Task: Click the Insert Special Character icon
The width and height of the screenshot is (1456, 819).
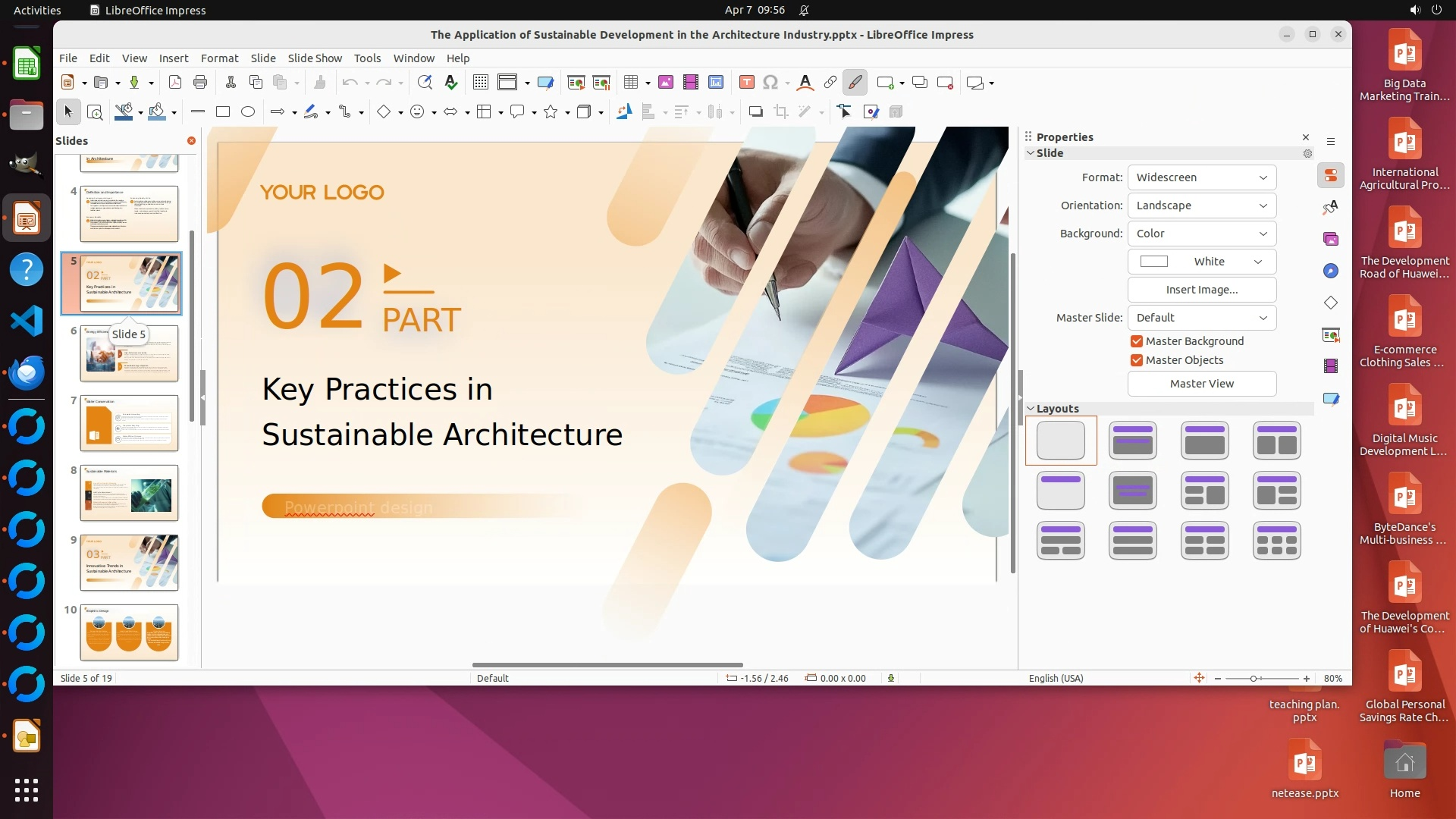Action: pos(770,83)
